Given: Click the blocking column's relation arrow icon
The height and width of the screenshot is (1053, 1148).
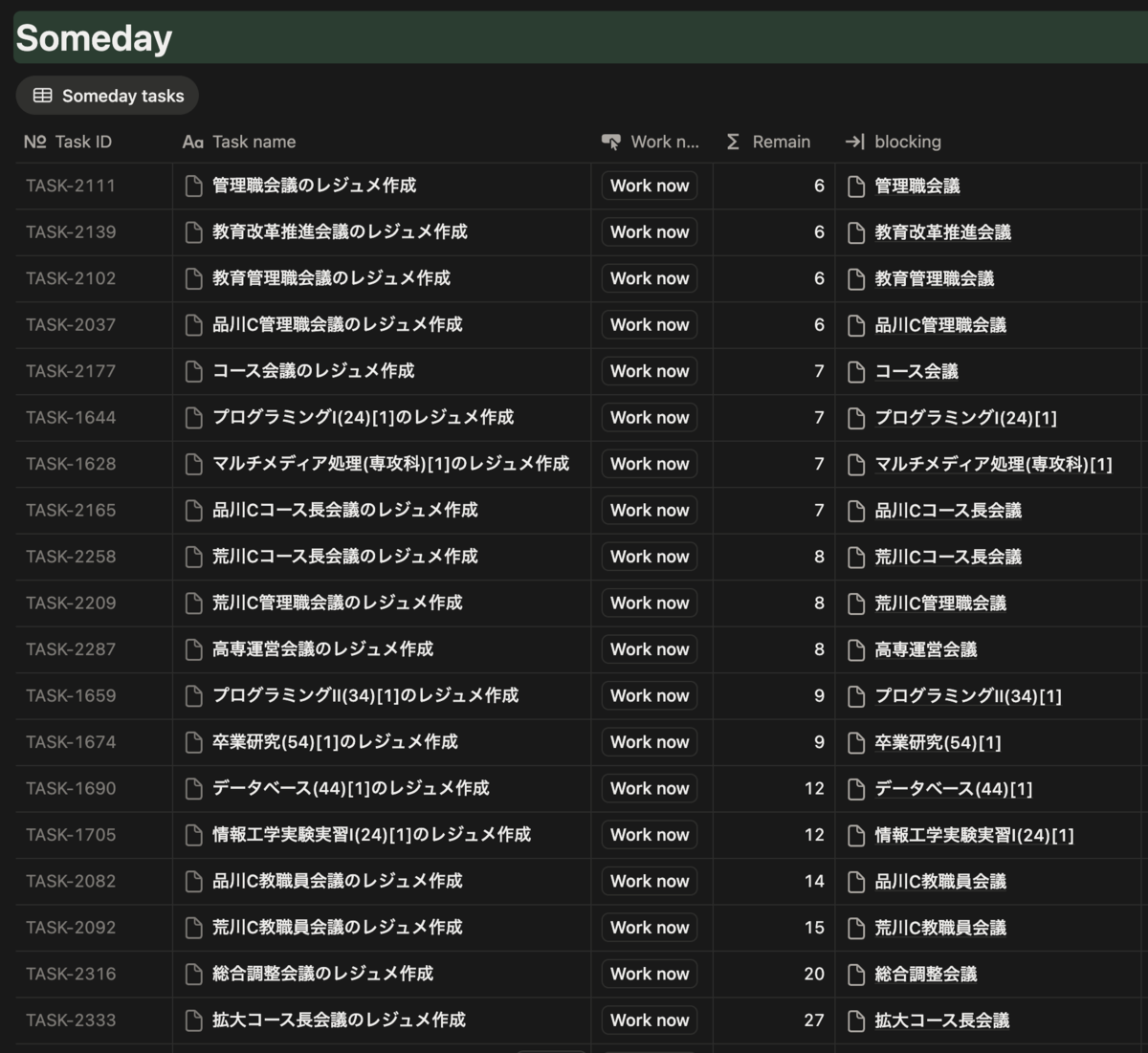Looking at the screenshot, I should coord(854,142).
